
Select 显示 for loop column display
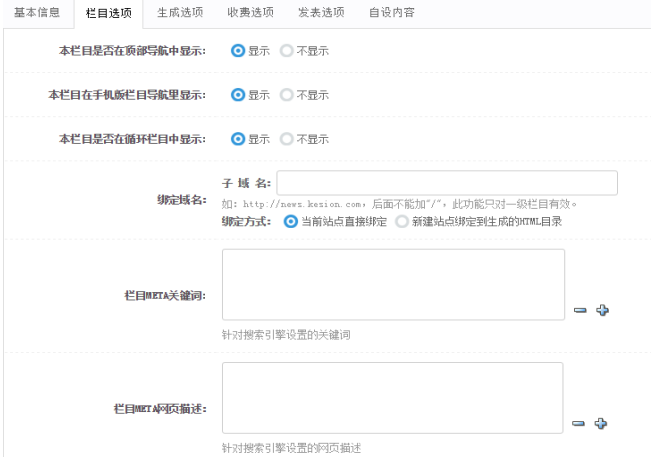(x=238, y=139)
